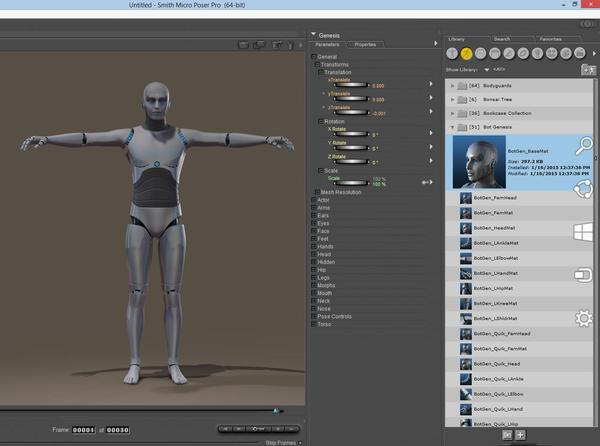Click the Devices charm icon
This screenshot has width=600, height=446.
(x=583, y=275)
